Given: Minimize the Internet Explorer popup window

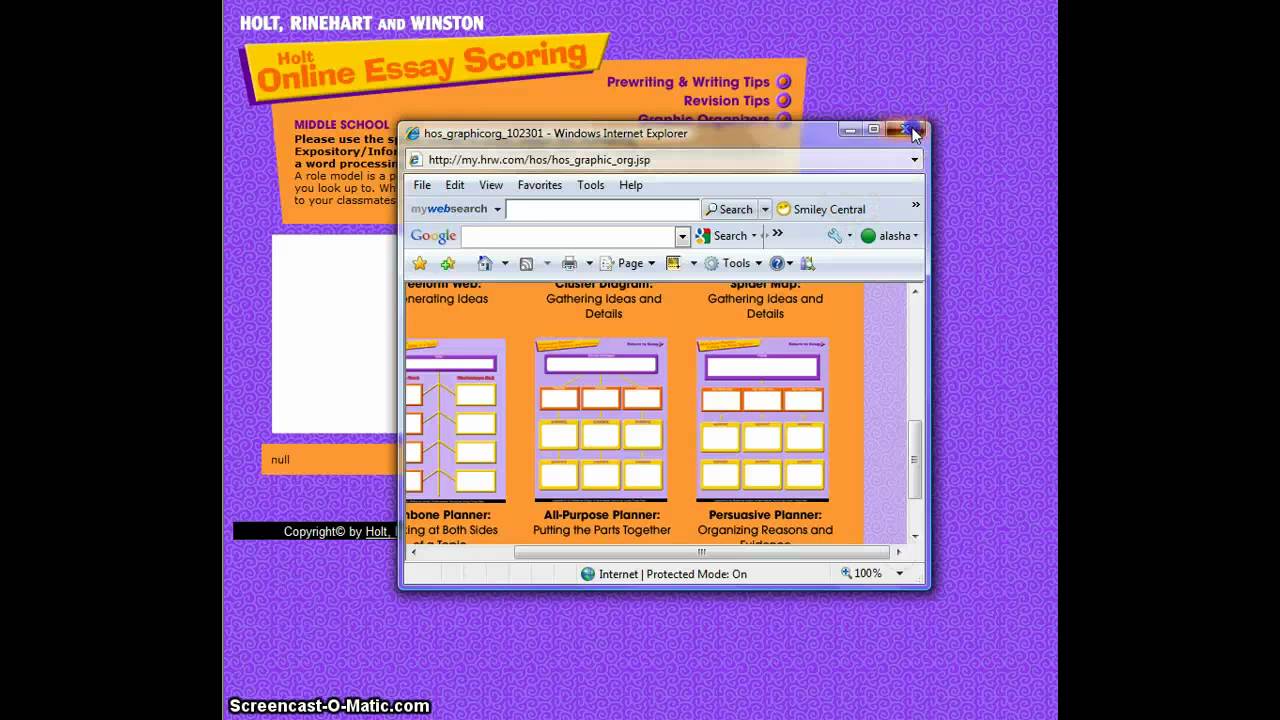Looking at the screenshot, I should tap(850, 129).
